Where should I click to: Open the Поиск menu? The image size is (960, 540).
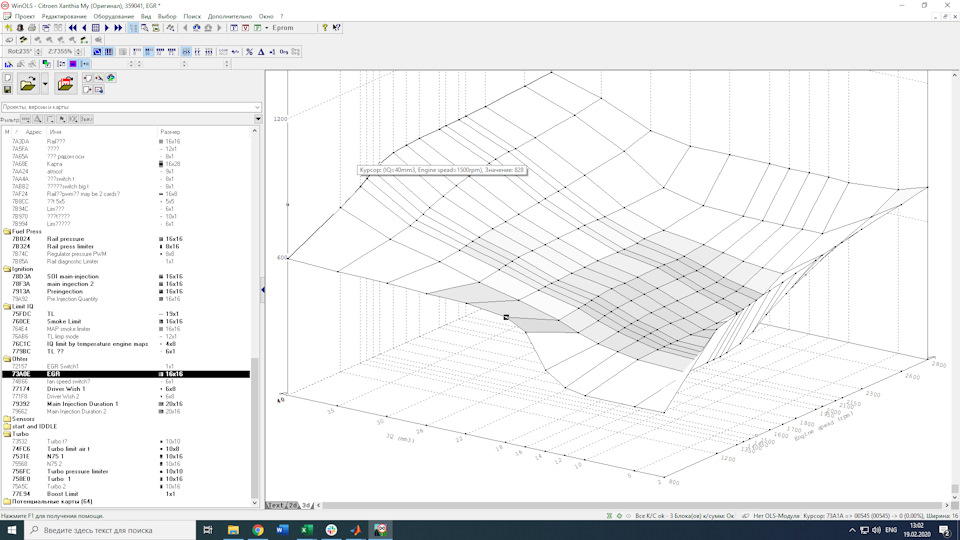click(192, 17)
